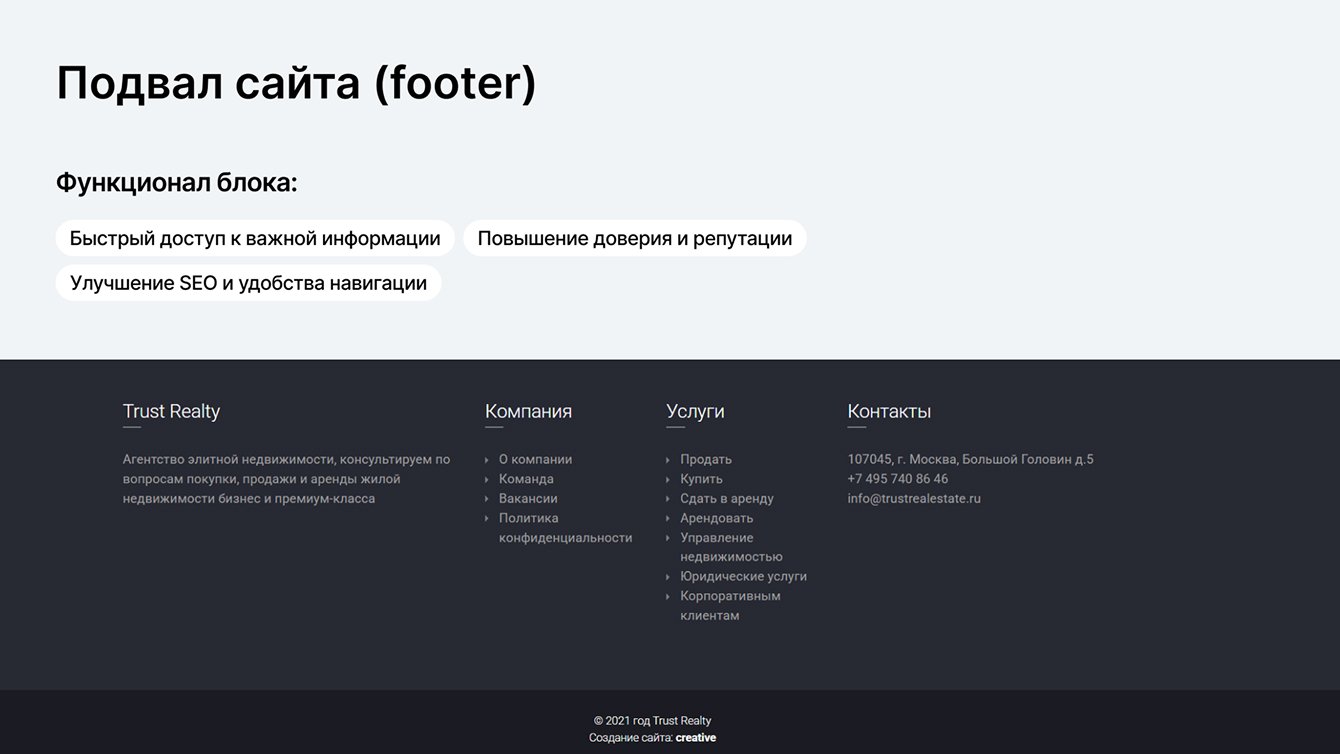Click the "Trust Realty" footer logo text
Screen dimensions: 1340x754
point(171,411)
